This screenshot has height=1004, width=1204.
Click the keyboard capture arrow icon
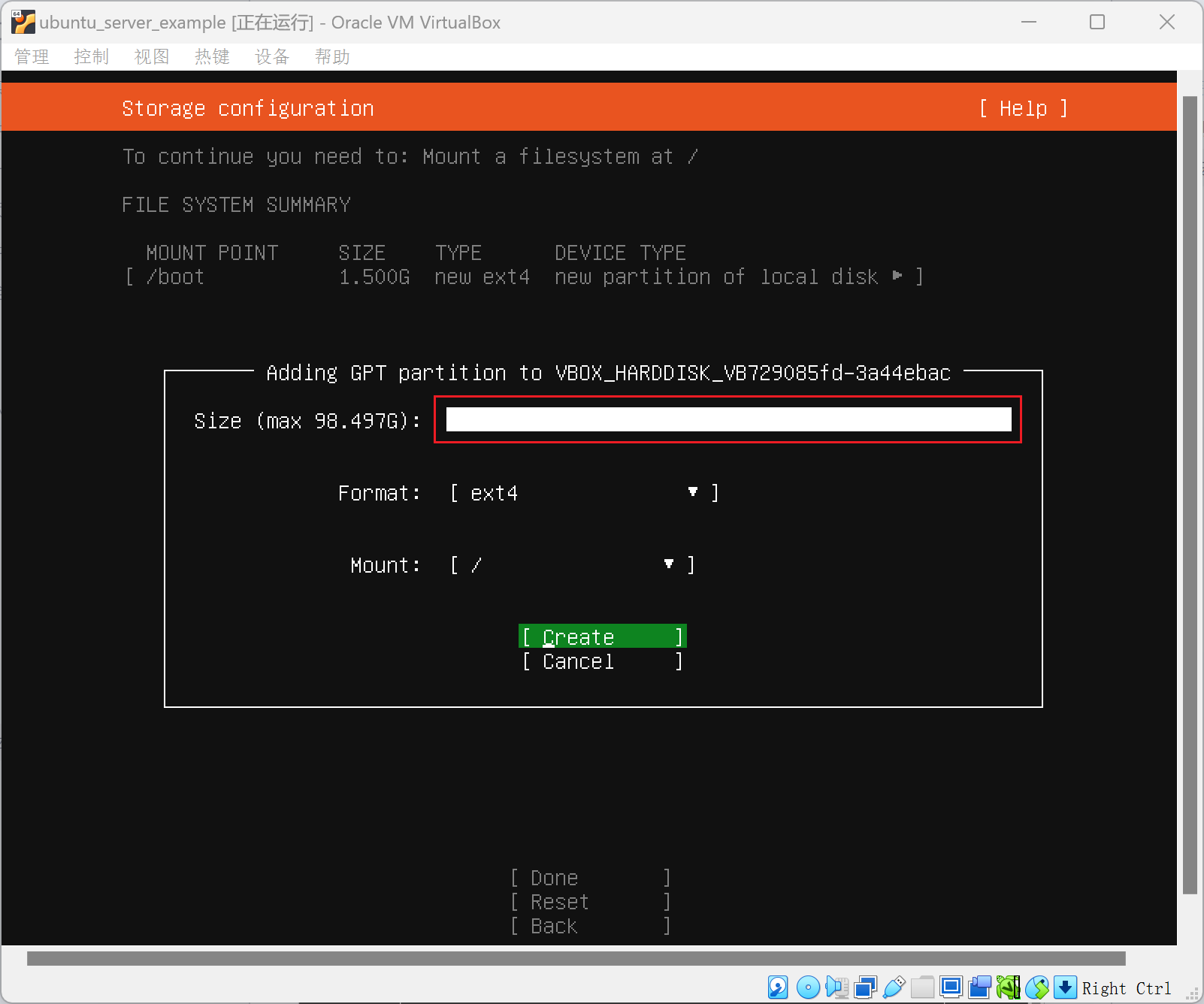[x=1065, y=987]
